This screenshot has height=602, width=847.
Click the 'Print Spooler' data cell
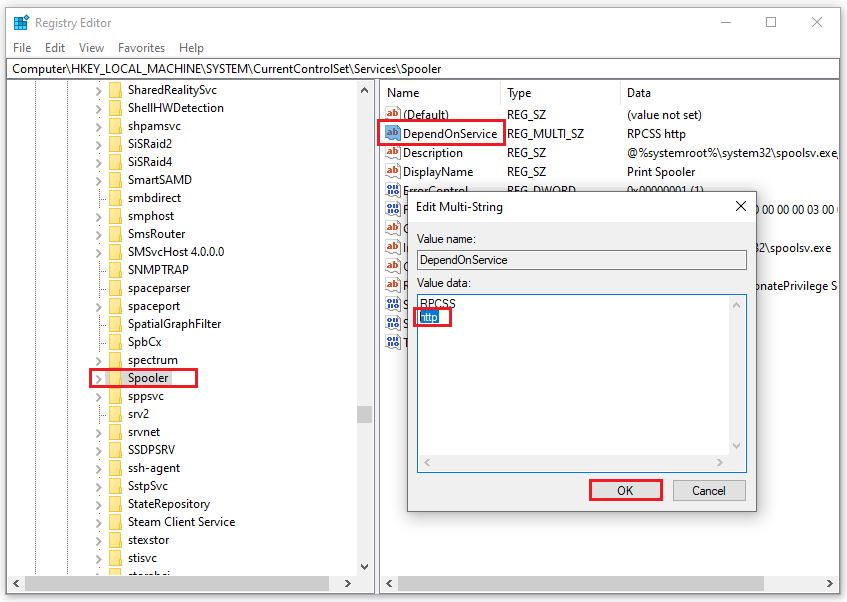[x=661, y=172]
